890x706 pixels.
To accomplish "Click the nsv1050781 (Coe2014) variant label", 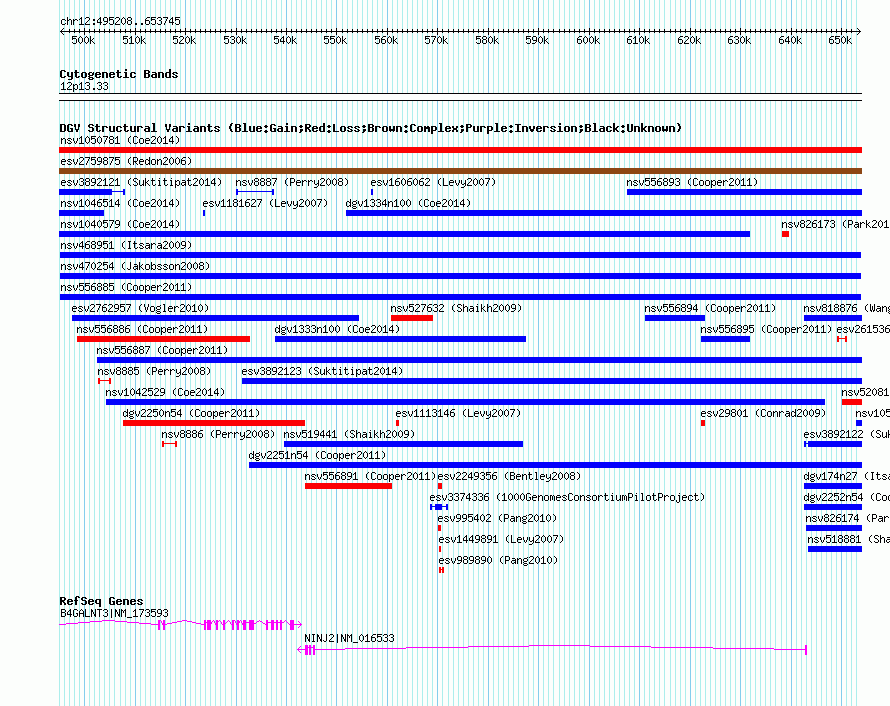I will pyautogui.click(x=120, y=140).
